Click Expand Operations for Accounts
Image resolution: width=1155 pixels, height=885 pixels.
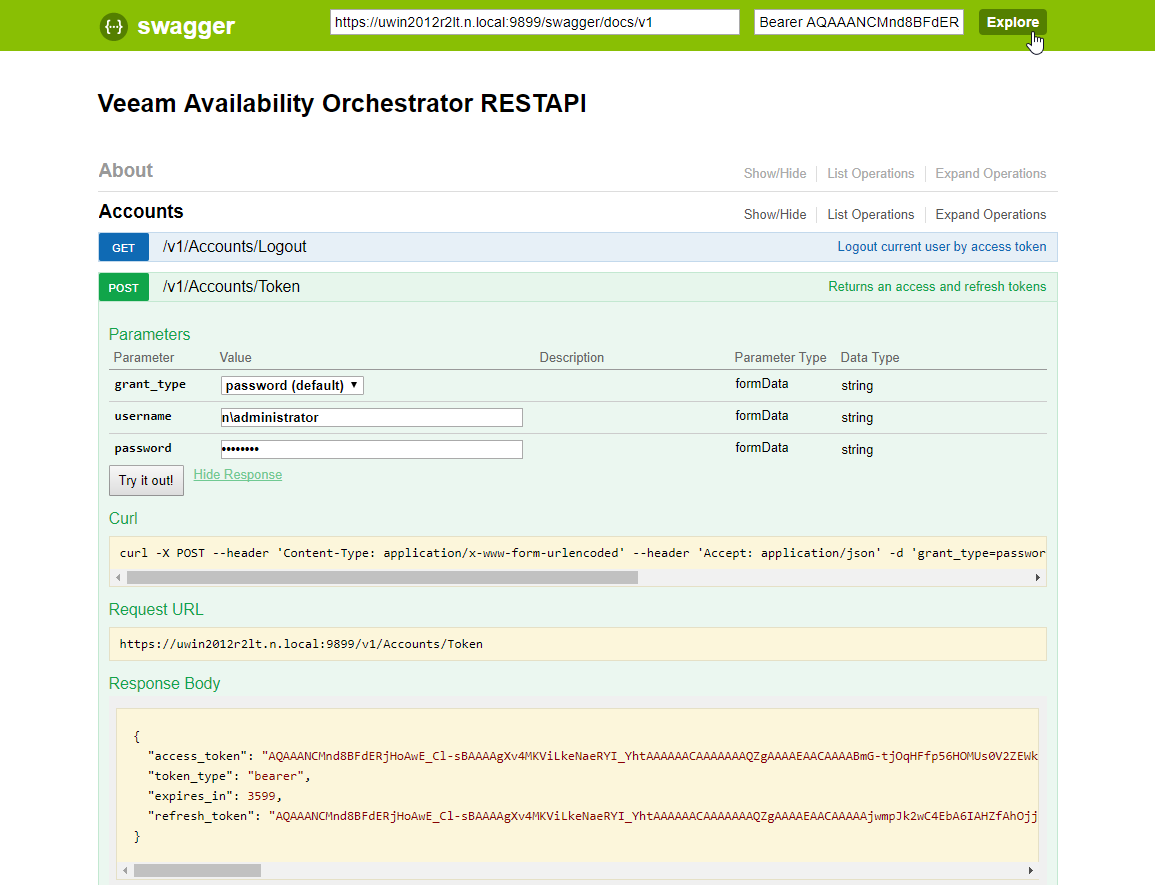[x=990, y=214]
